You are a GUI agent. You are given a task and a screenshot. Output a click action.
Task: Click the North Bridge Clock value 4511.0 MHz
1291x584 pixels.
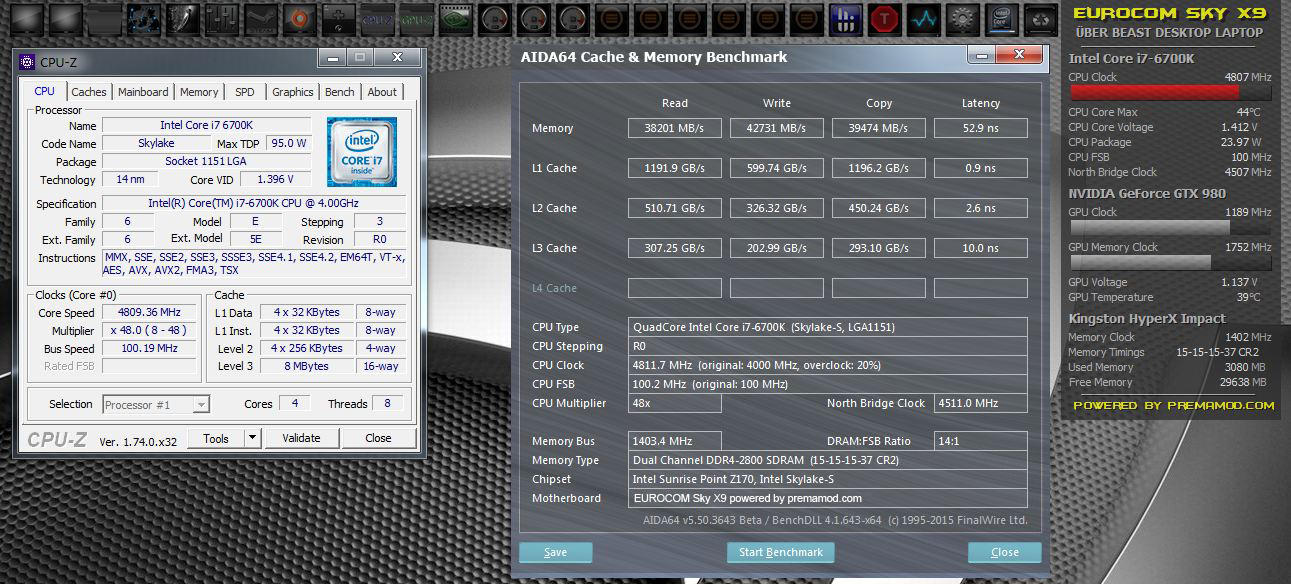tap(981, 403)
